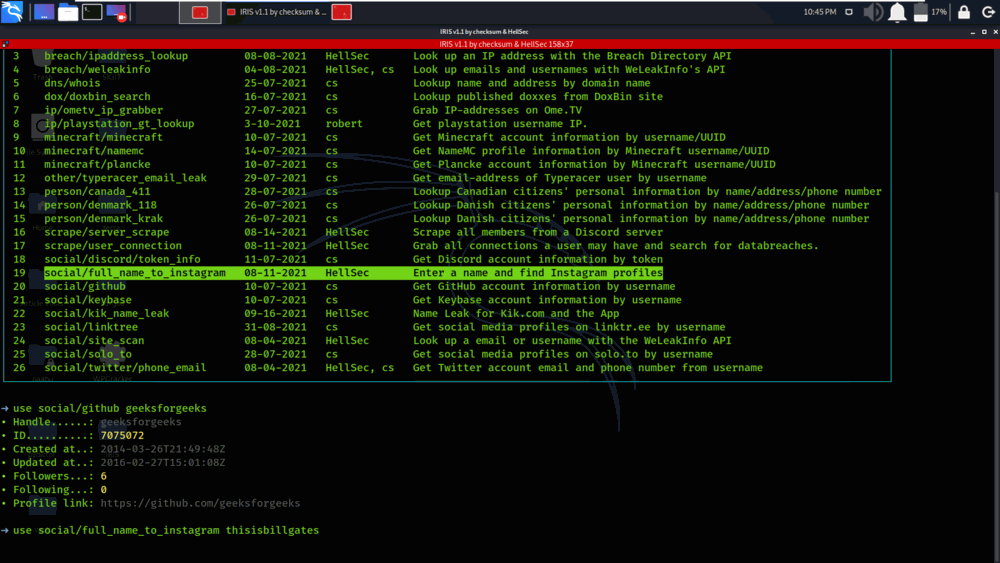1000x563 pixels.
Task: Click the social/solo_to module name
Action: 88,354
